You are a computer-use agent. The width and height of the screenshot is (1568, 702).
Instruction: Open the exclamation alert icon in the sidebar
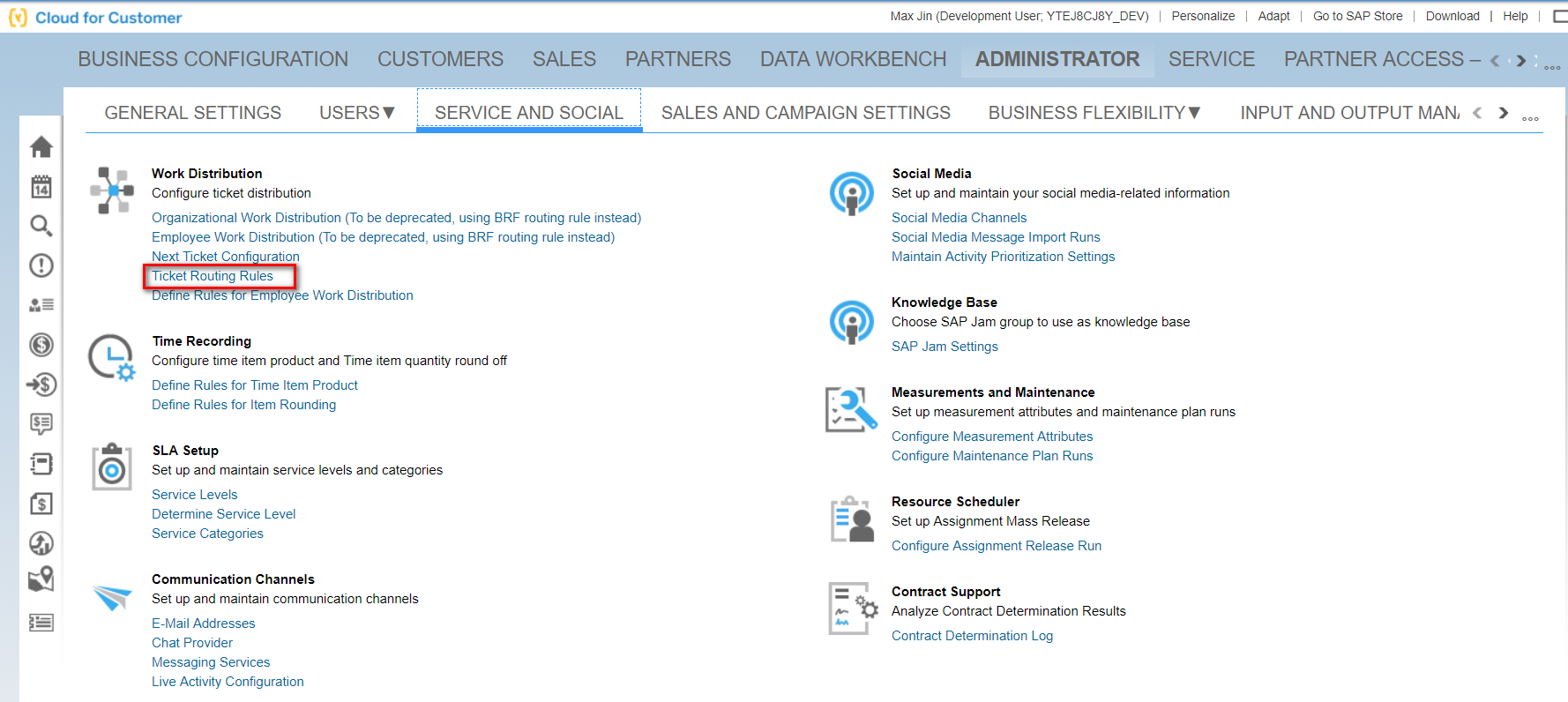click(41, 265)
